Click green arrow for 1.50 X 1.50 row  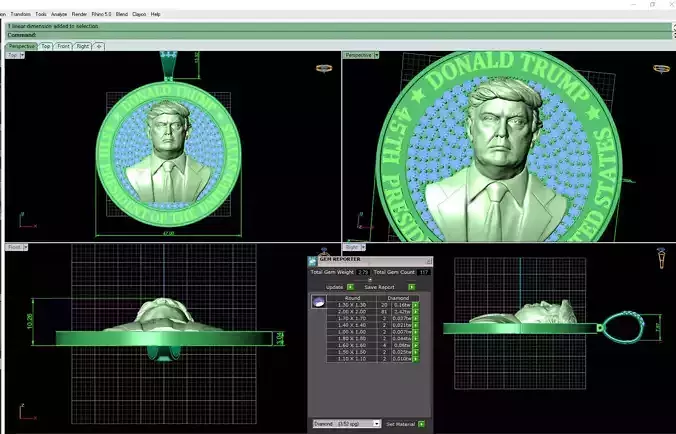coord(416,352)
